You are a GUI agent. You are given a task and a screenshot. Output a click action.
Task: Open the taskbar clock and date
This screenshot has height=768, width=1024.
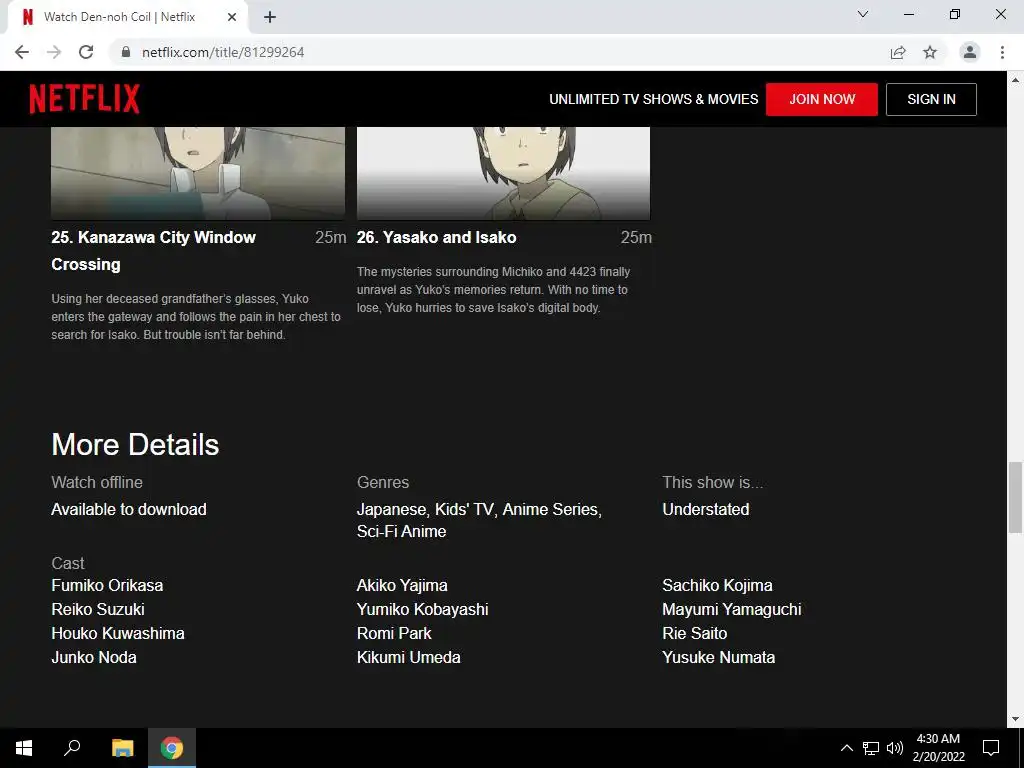coord(938,748)
